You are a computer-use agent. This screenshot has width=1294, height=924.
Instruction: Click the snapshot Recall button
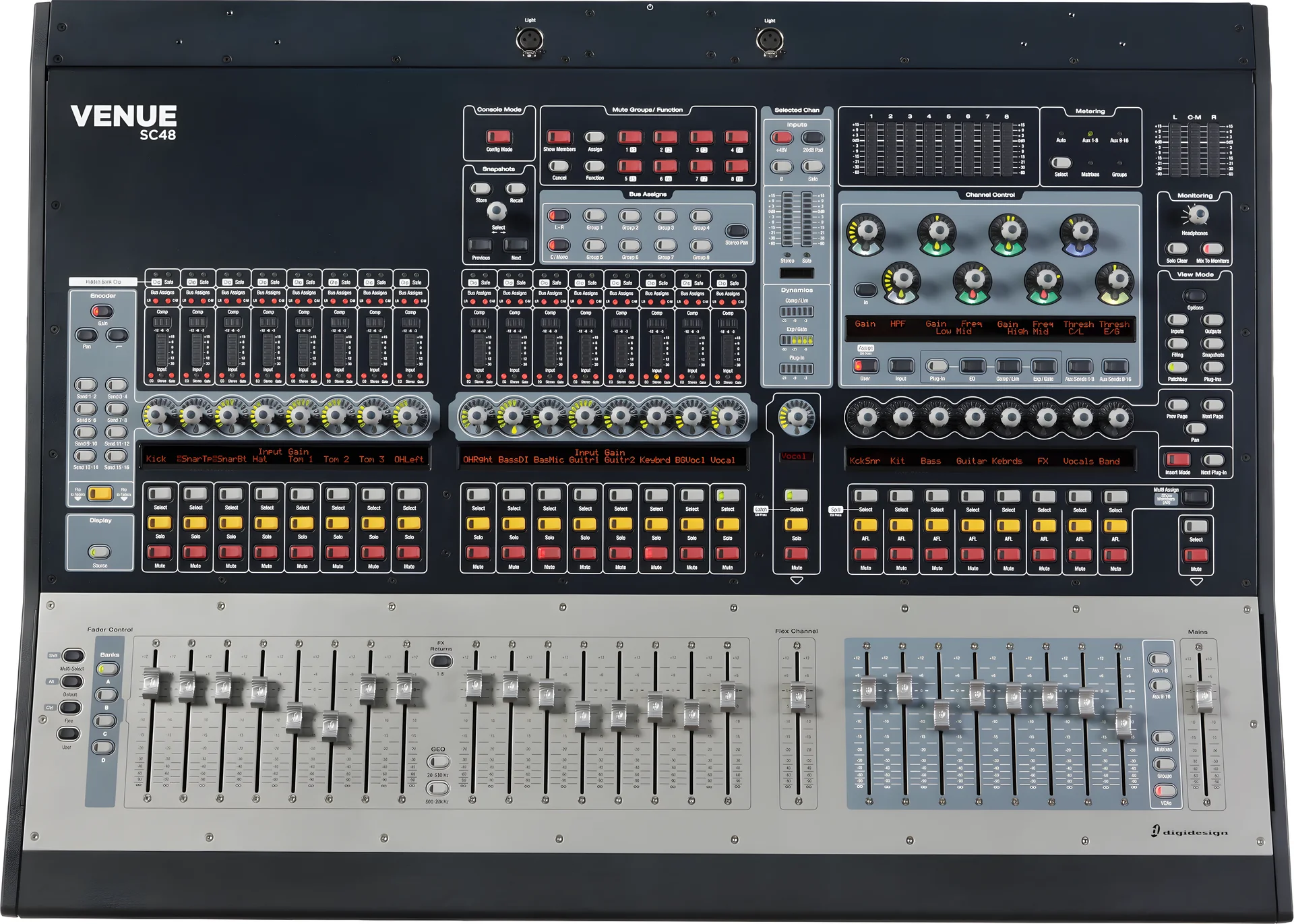tap(516, 188)
